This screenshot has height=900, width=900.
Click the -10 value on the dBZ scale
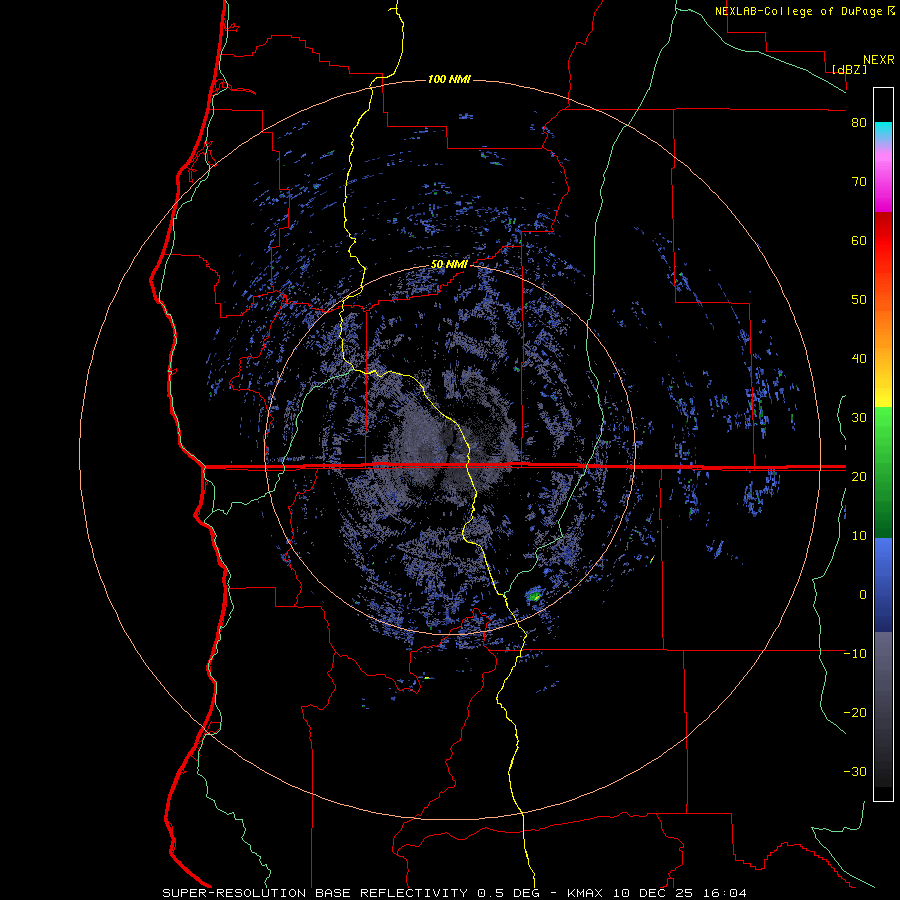[855, 653]
